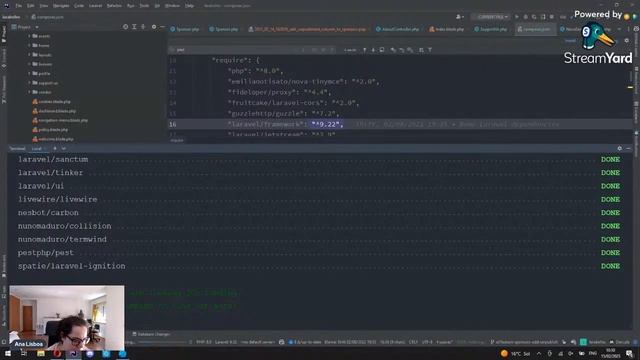Toggle Match Case in search bar
Screen dimensions: 640x360
point(314,50)
